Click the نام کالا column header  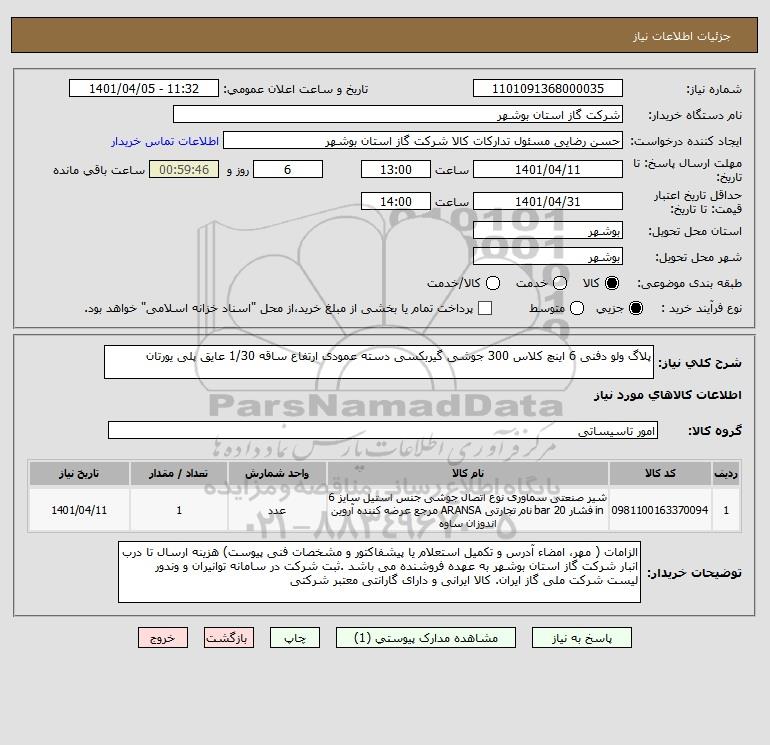coord(468,473)
